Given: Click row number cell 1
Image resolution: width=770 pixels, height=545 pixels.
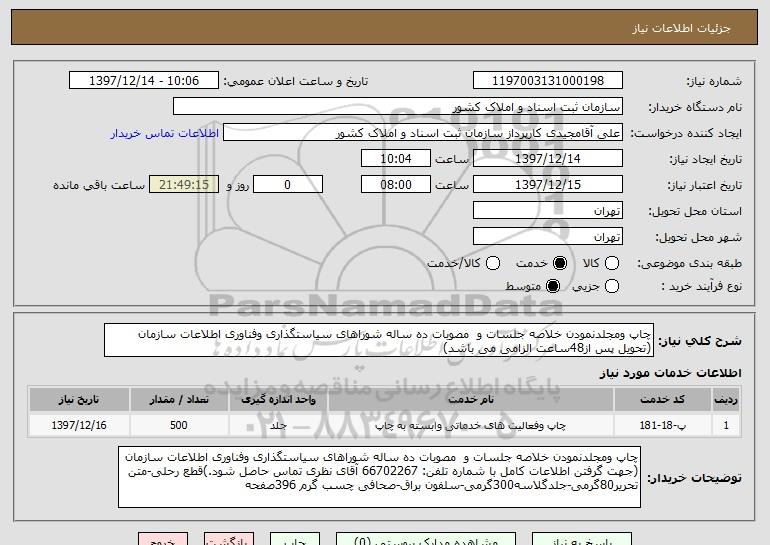Looking at the screenshot, I should tap(726, 425).
